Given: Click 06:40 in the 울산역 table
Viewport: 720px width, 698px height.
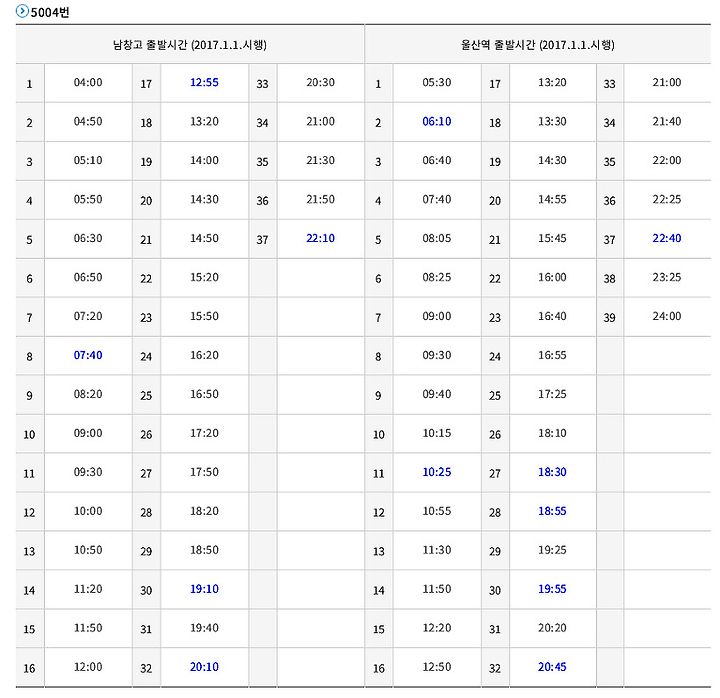Looking at the screenshot, I should click(x=437, y=161).
